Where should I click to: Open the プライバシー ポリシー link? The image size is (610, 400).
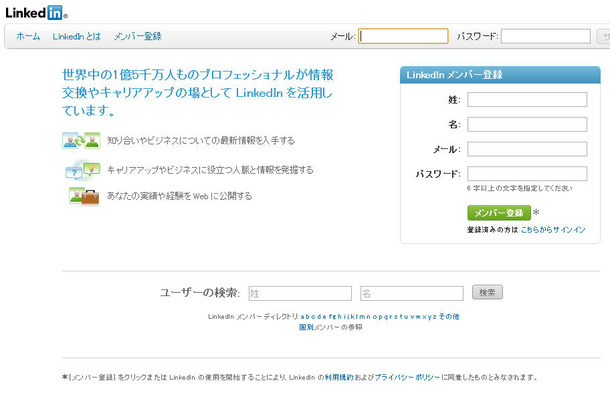tap(407, 377)
